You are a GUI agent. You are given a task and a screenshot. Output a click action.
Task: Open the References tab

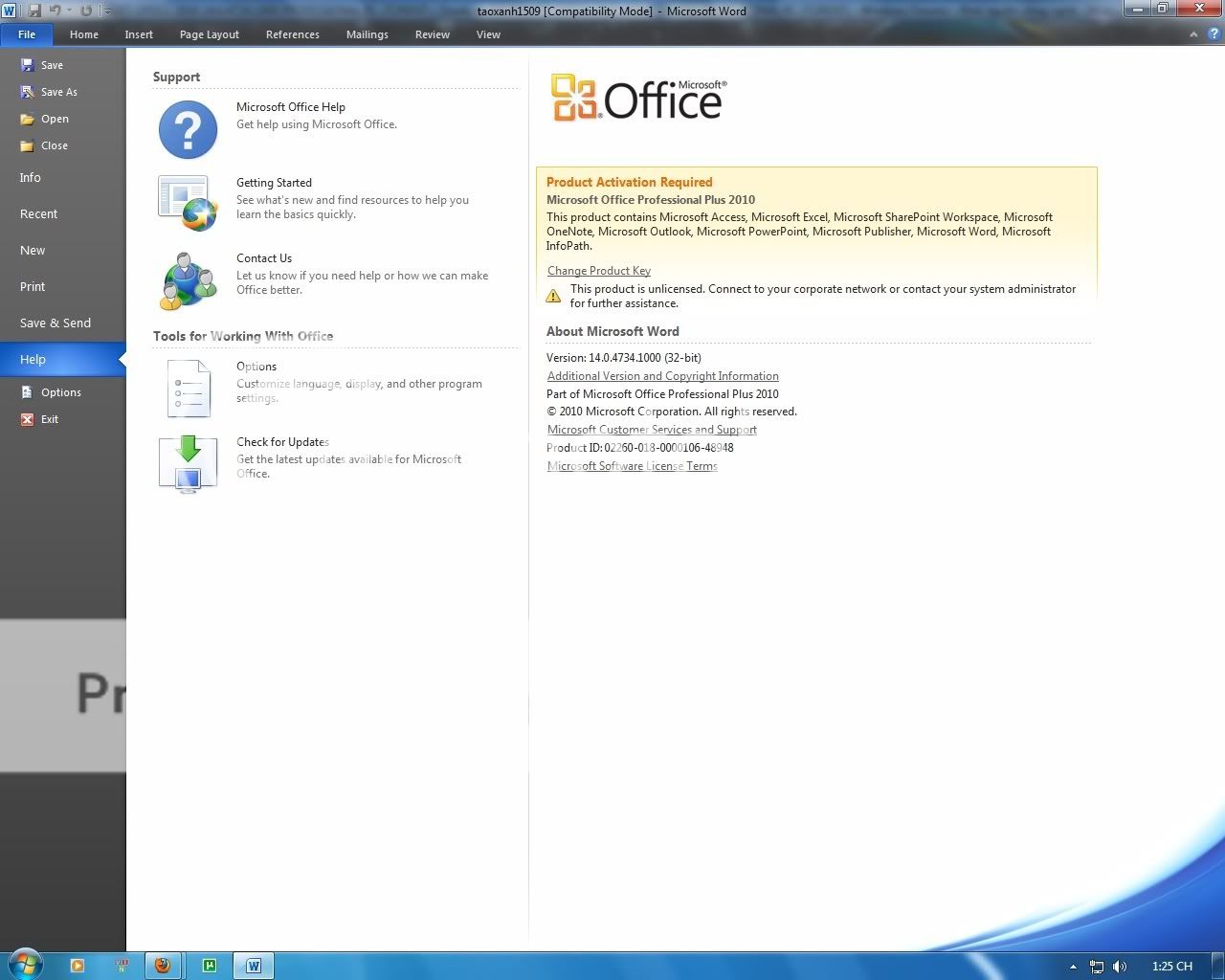293,34
